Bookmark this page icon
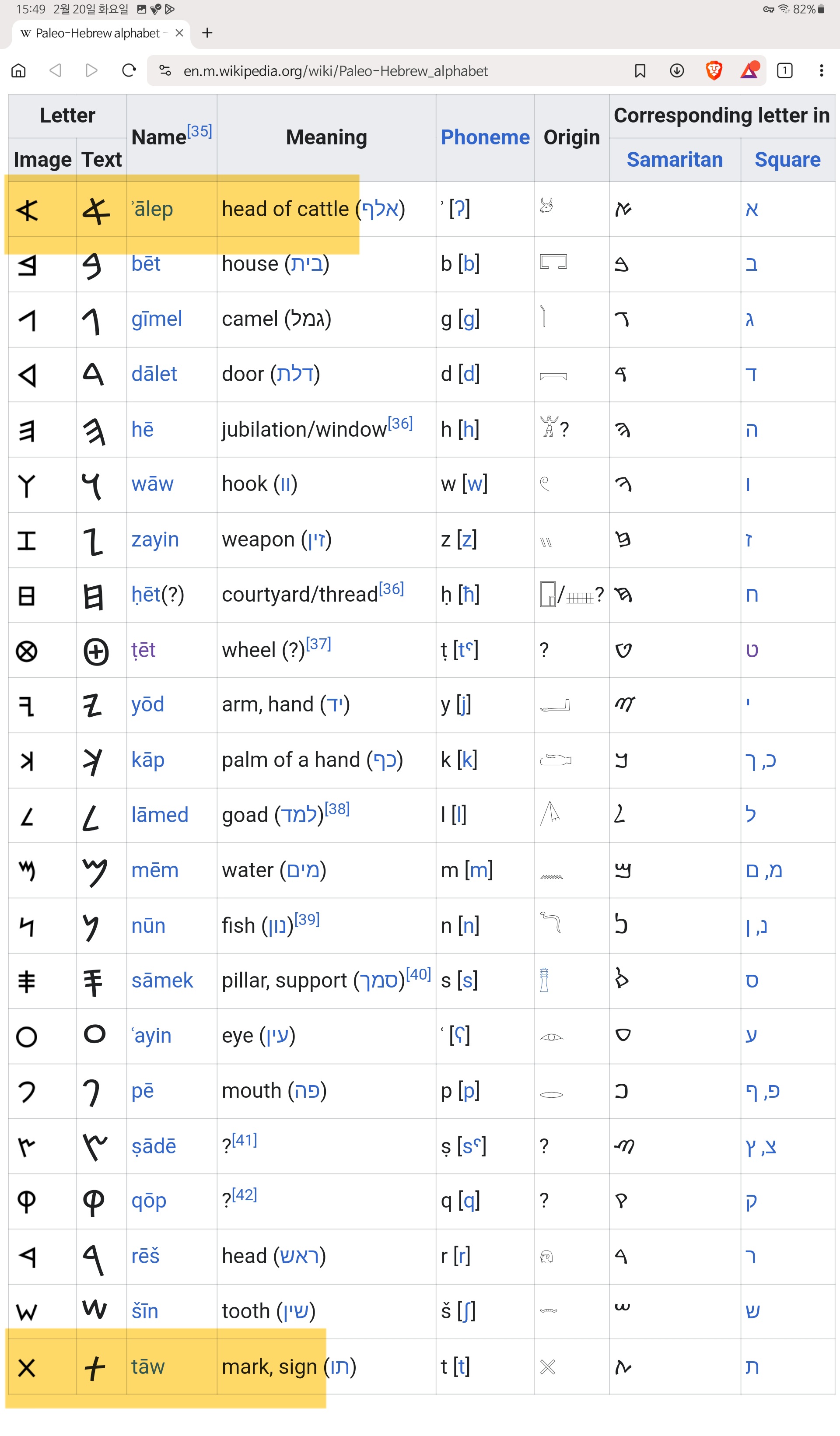This screenshot has width=840, height=1436. pos(639,70)
